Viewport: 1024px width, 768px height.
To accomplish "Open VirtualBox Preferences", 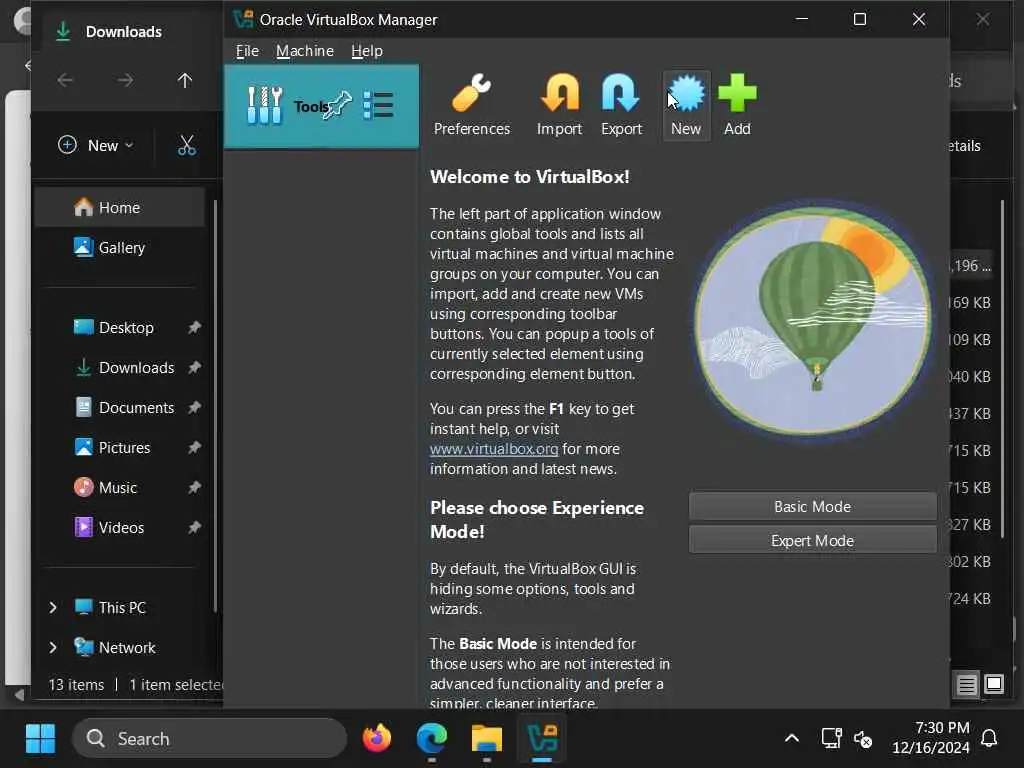I will (472, 105).
